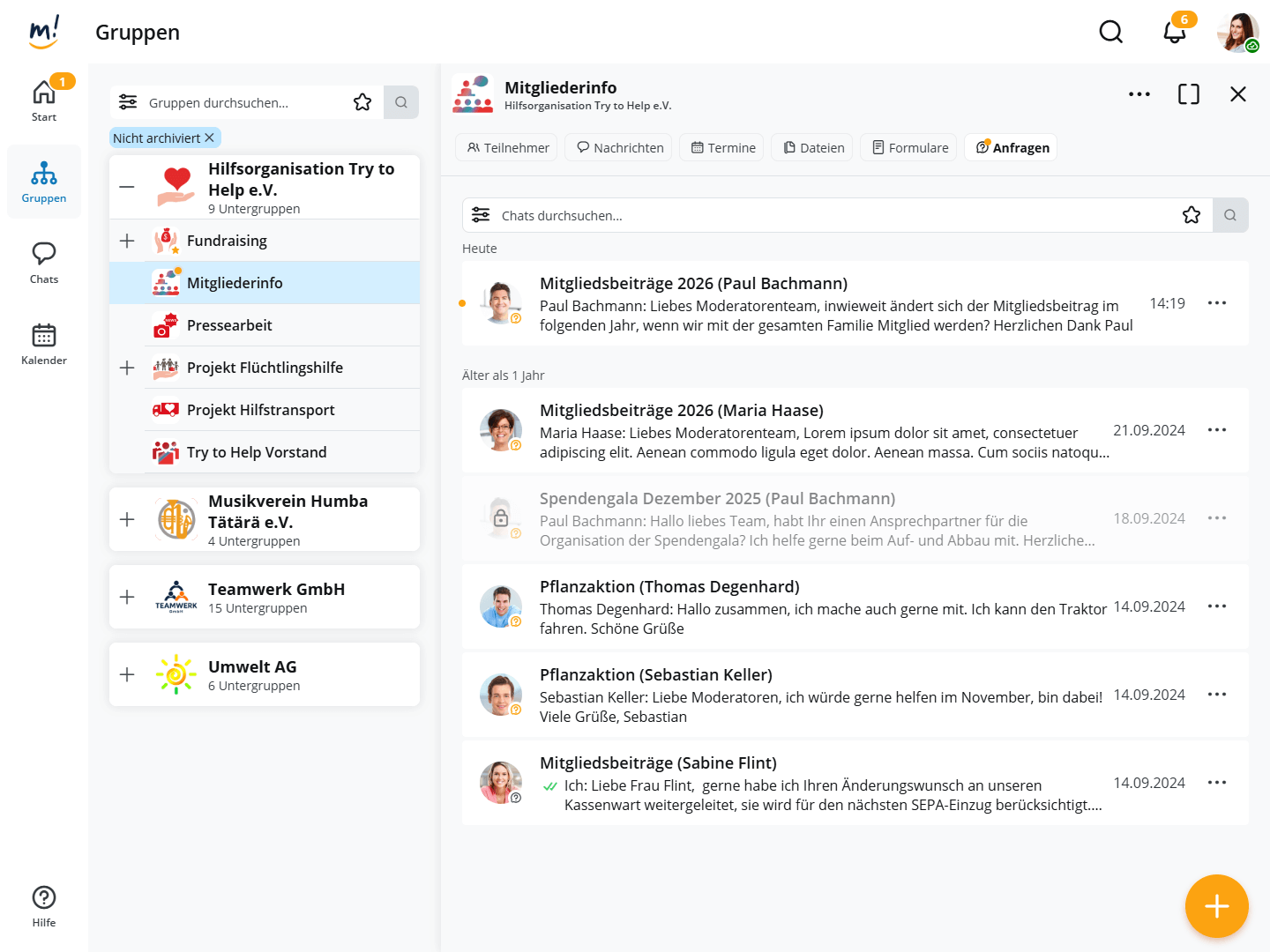The height and width of the screenshot is (952, 1270).
Task: Open Mitgliederinfo three-dot options menu
Action: 1139,94
